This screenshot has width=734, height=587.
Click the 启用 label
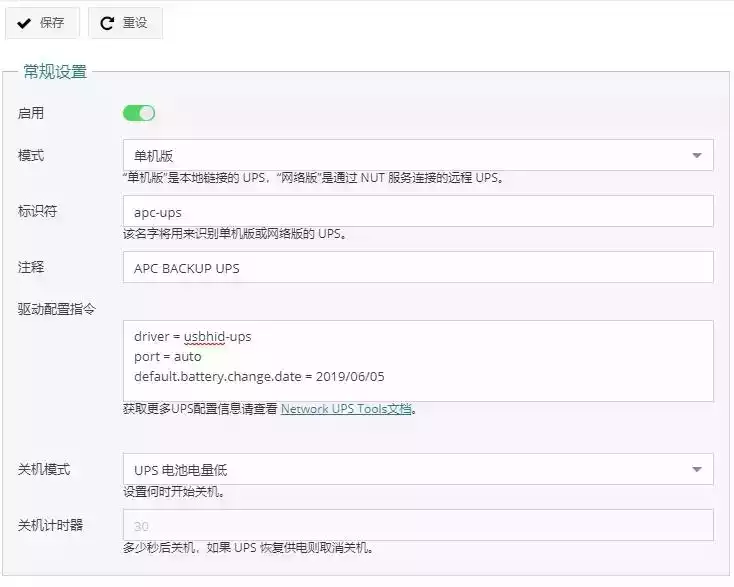point(31,113)
